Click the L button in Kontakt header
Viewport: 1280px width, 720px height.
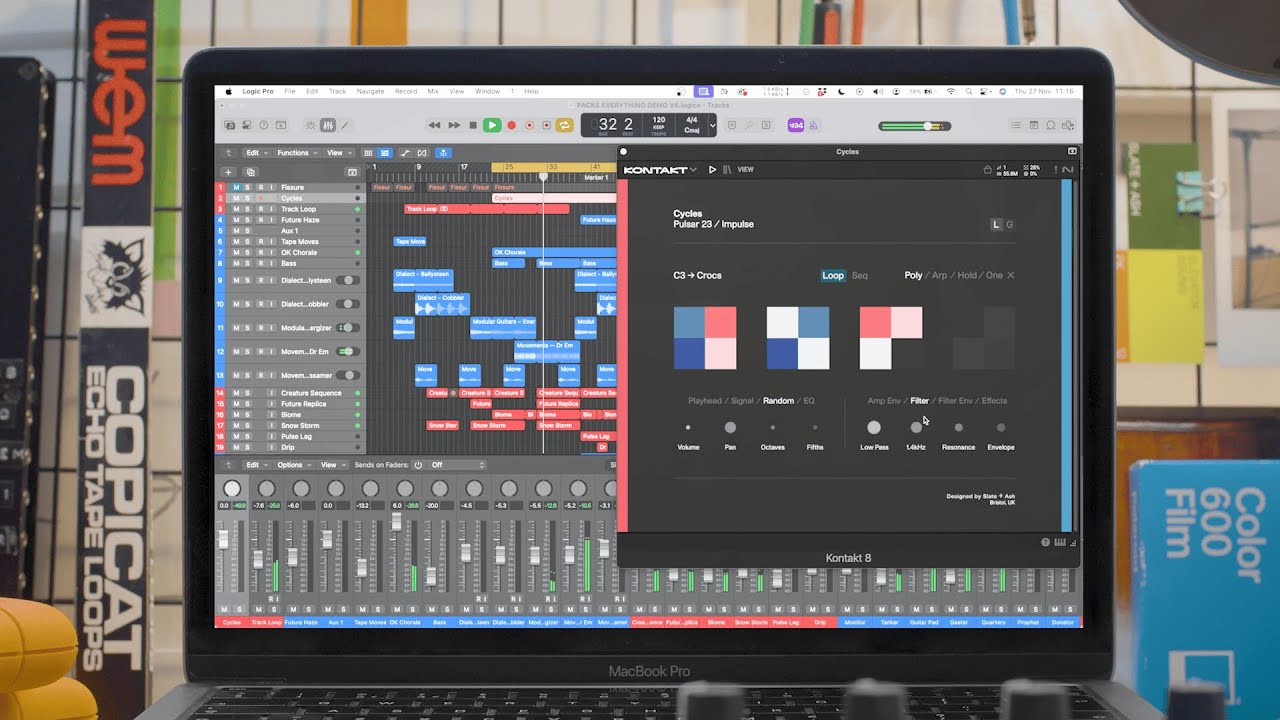[996, 225]
